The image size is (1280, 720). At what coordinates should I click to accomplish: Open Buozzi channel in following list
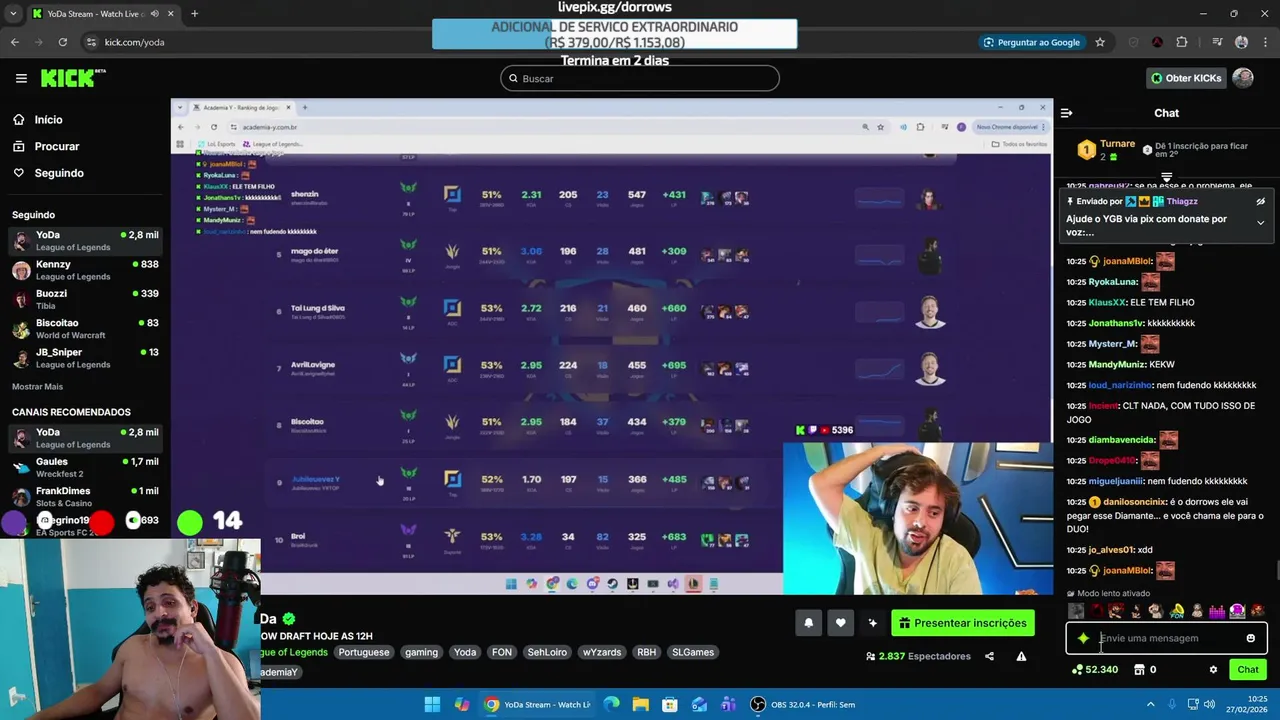tap(85, 299)
